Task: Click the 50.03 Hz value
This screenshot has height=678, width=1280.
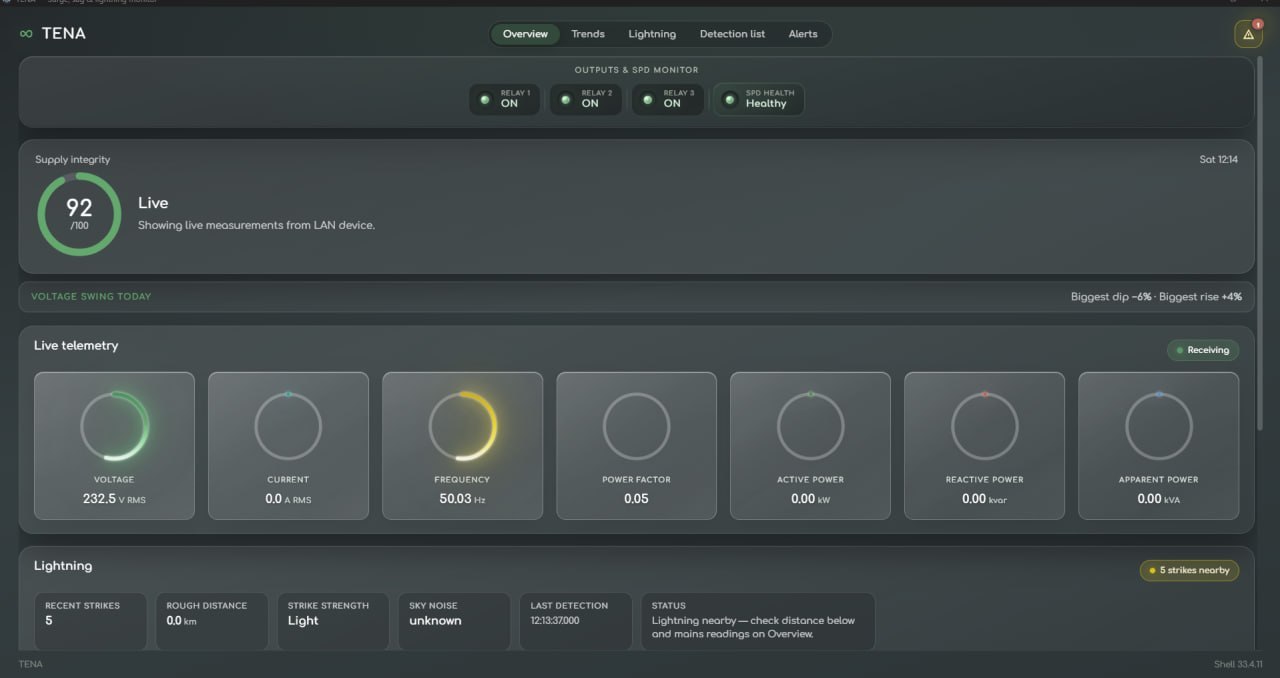Action: [462, 498]
